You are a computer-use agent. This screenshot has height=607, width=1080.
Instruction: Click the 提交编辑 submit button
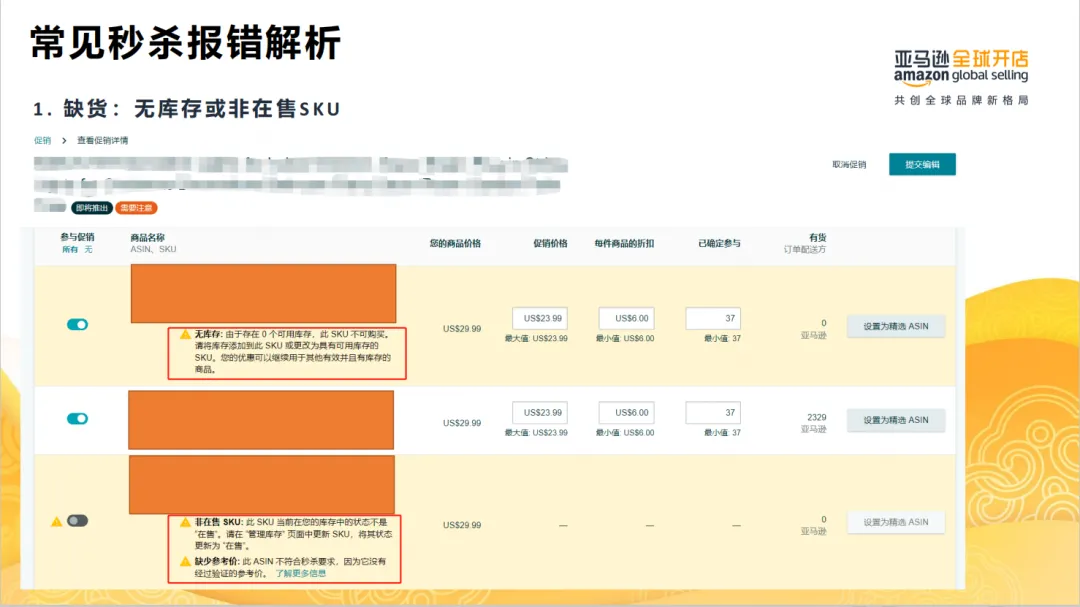tap(922, 164)
